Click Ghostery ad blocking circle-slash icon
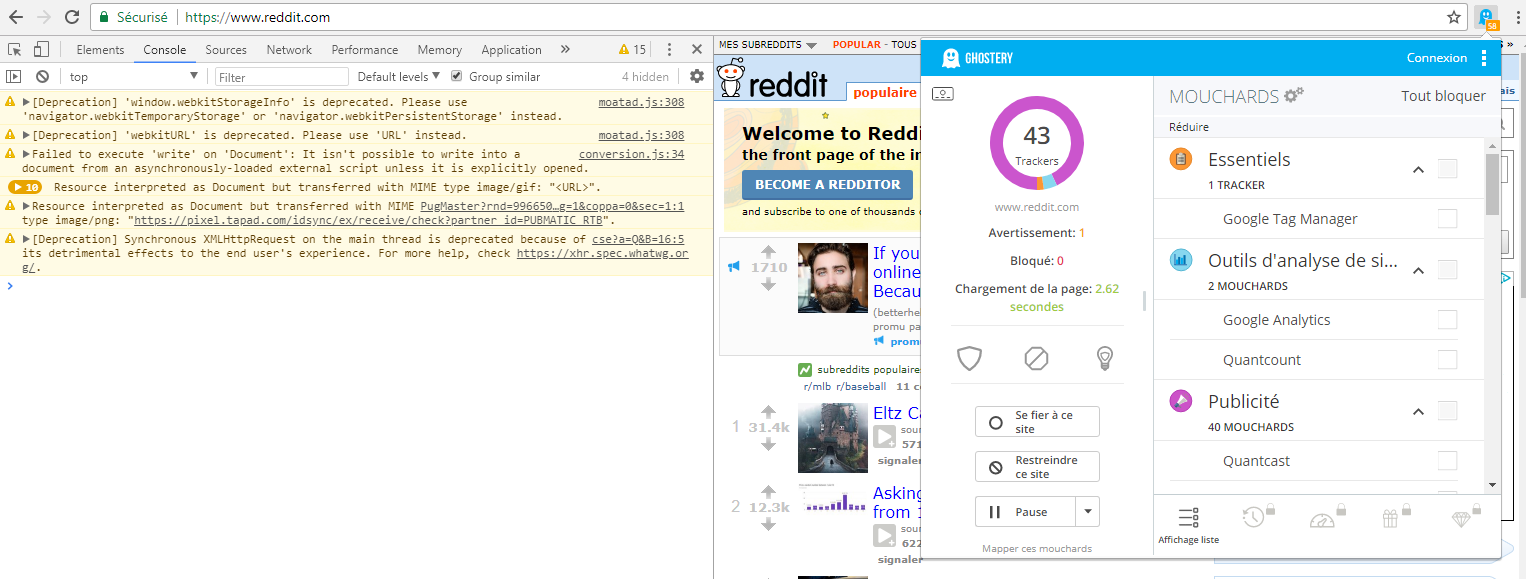Screen dimensions: 1526x579 click(x=1037, y=358)
